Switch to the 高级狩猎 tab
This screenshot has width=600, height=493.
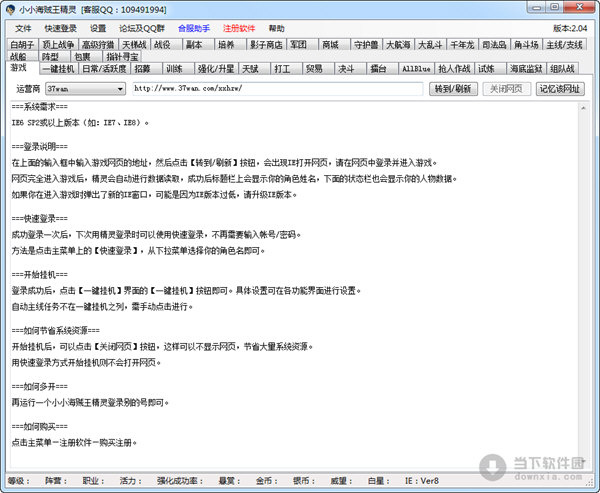98,45
